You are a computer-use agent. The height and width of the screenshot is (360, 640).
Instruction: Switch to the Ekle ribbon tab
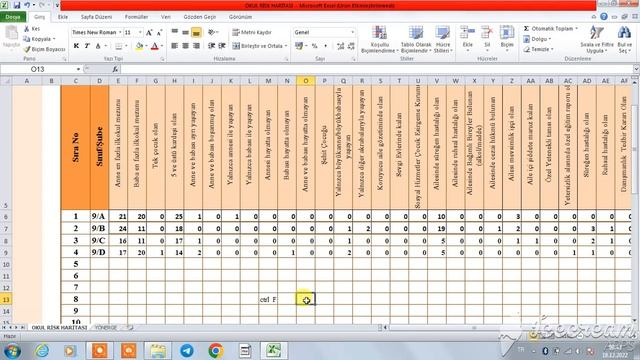click(x=63, y=17)
